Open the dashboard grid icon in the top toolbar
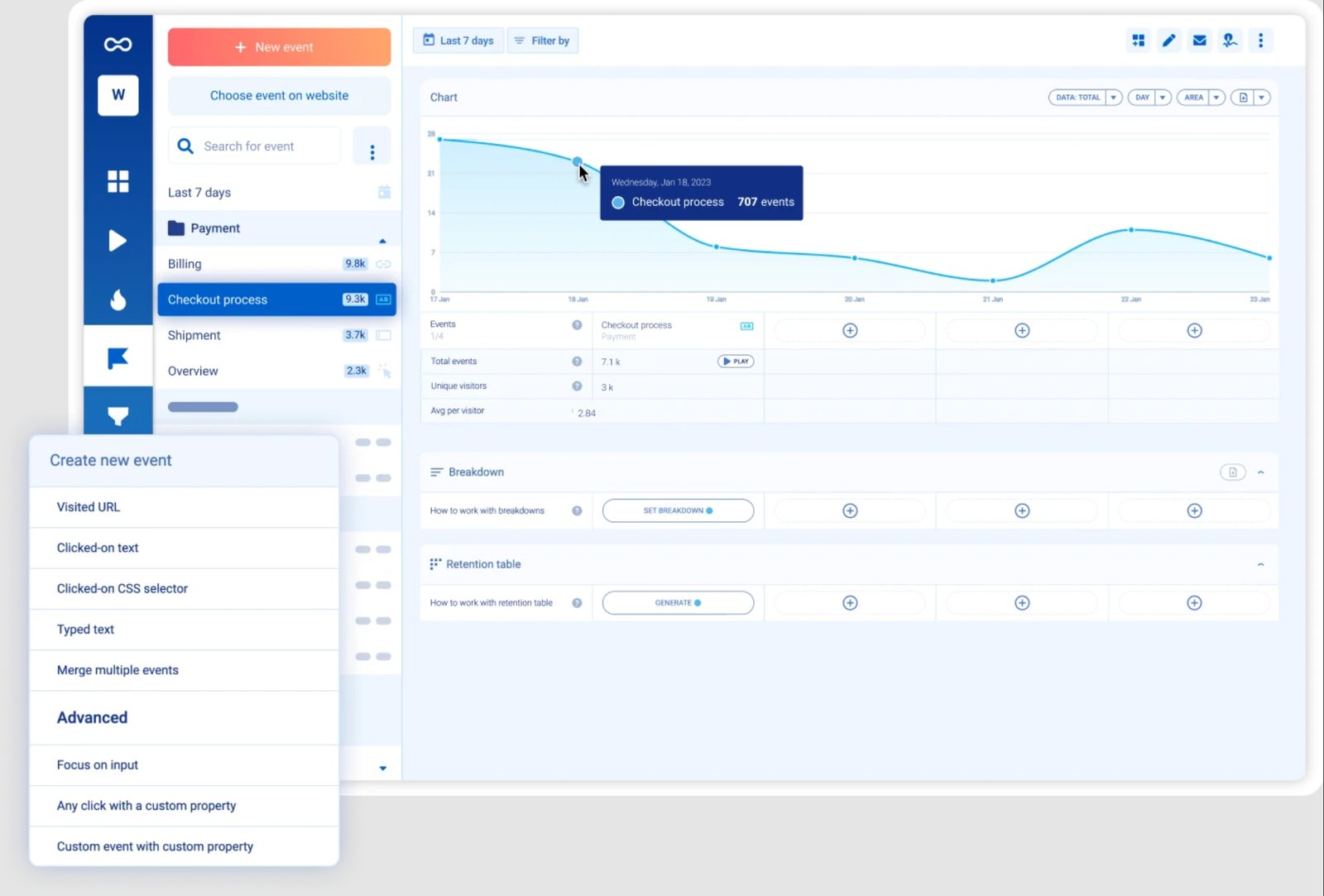The width and height of the screenshot is (1324, 896). 1139,40
